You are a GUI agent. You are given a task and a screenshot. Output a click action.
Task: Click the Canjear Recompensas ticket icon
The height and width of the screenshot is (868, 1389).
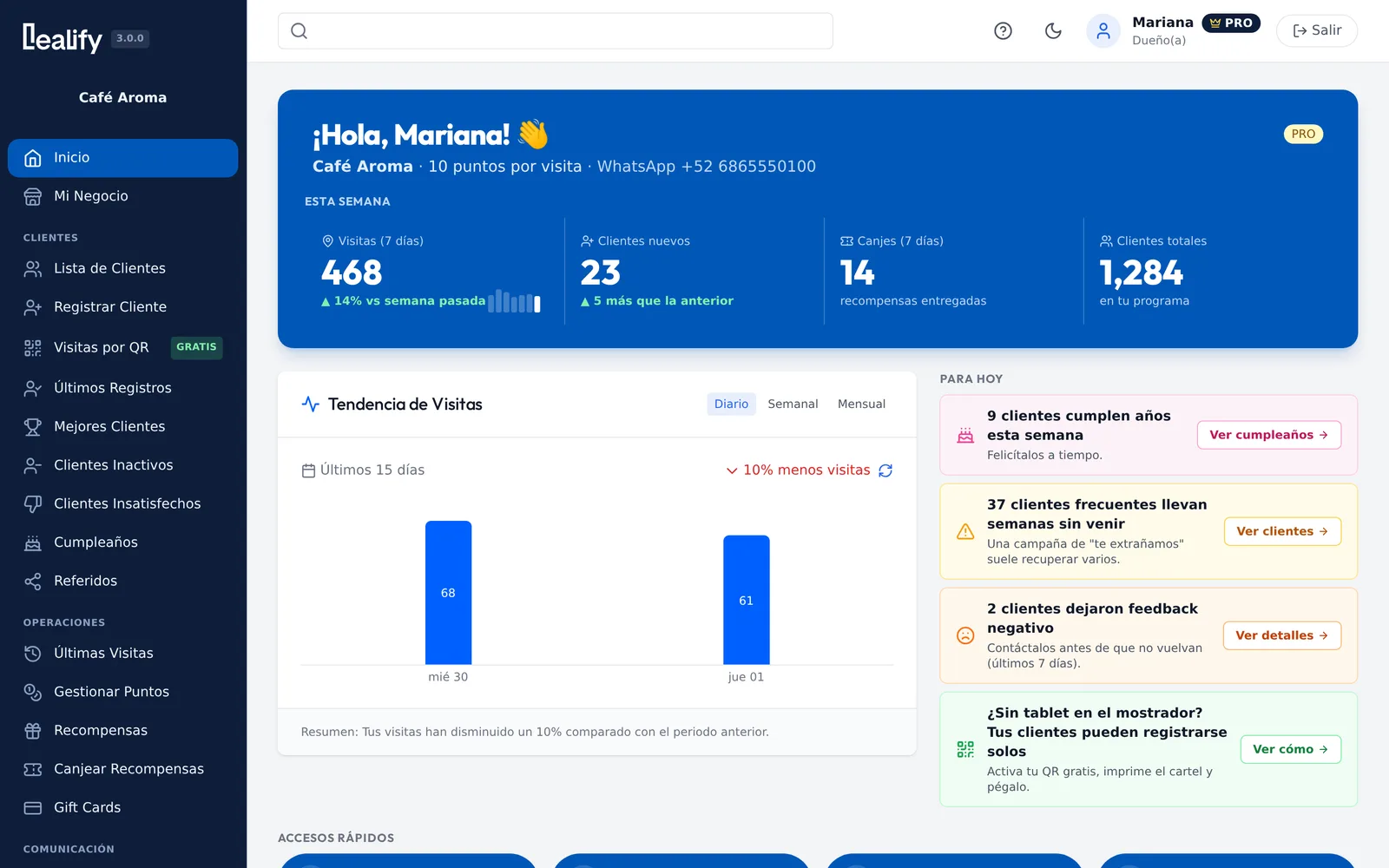pyautogui.click(x=33, y=769)
